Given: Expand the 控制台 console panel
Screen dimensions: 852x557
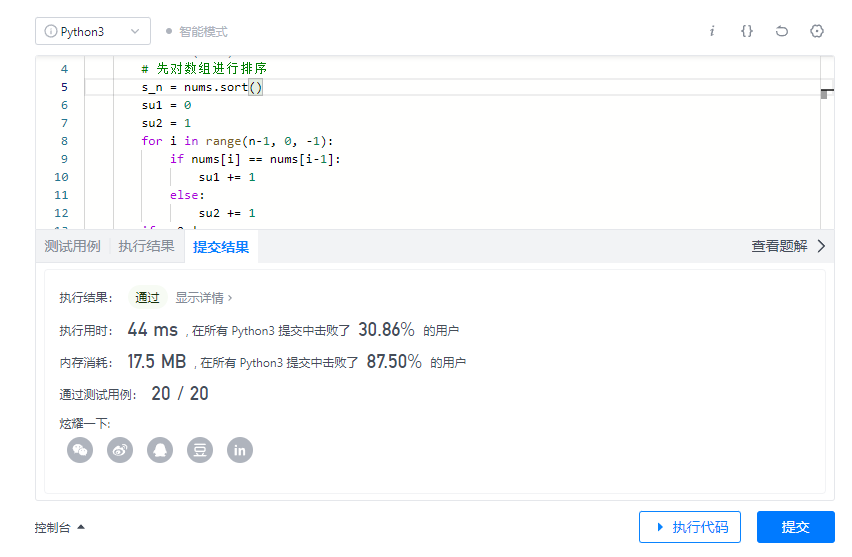Looking at the screenshot, I should pyautogui.click(x=59, y=527).
